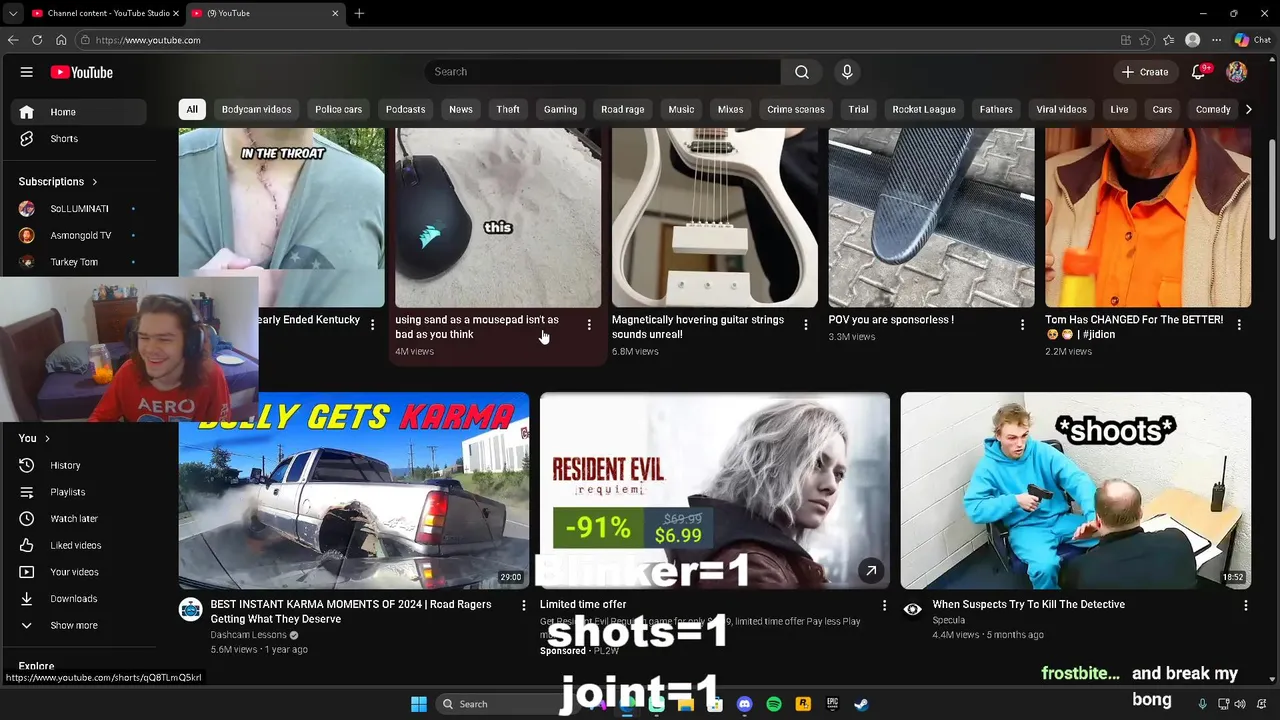This screenshot has width=1280, height=720.
Task: Click the YouTube logo
Action: pyautogui.click(x=82, y=72)
